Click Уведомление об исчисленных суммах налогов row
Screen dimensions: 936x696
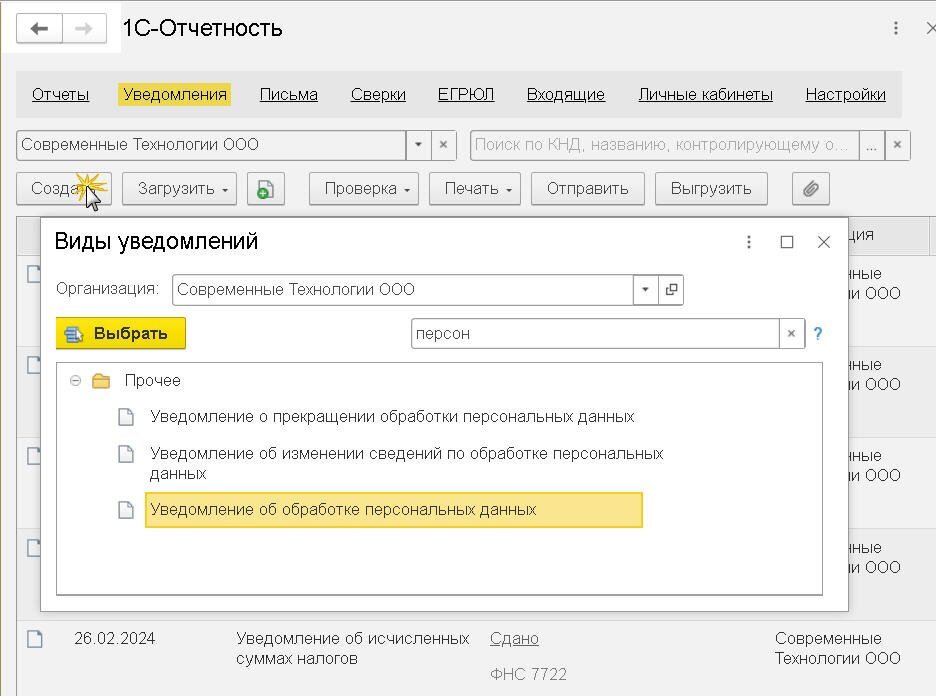(x=353, y=648)
